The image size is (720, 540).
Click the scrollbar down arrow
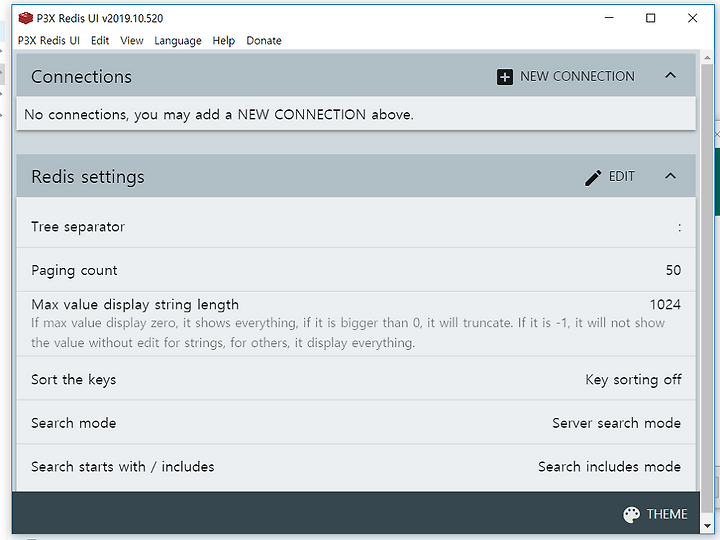707,526
